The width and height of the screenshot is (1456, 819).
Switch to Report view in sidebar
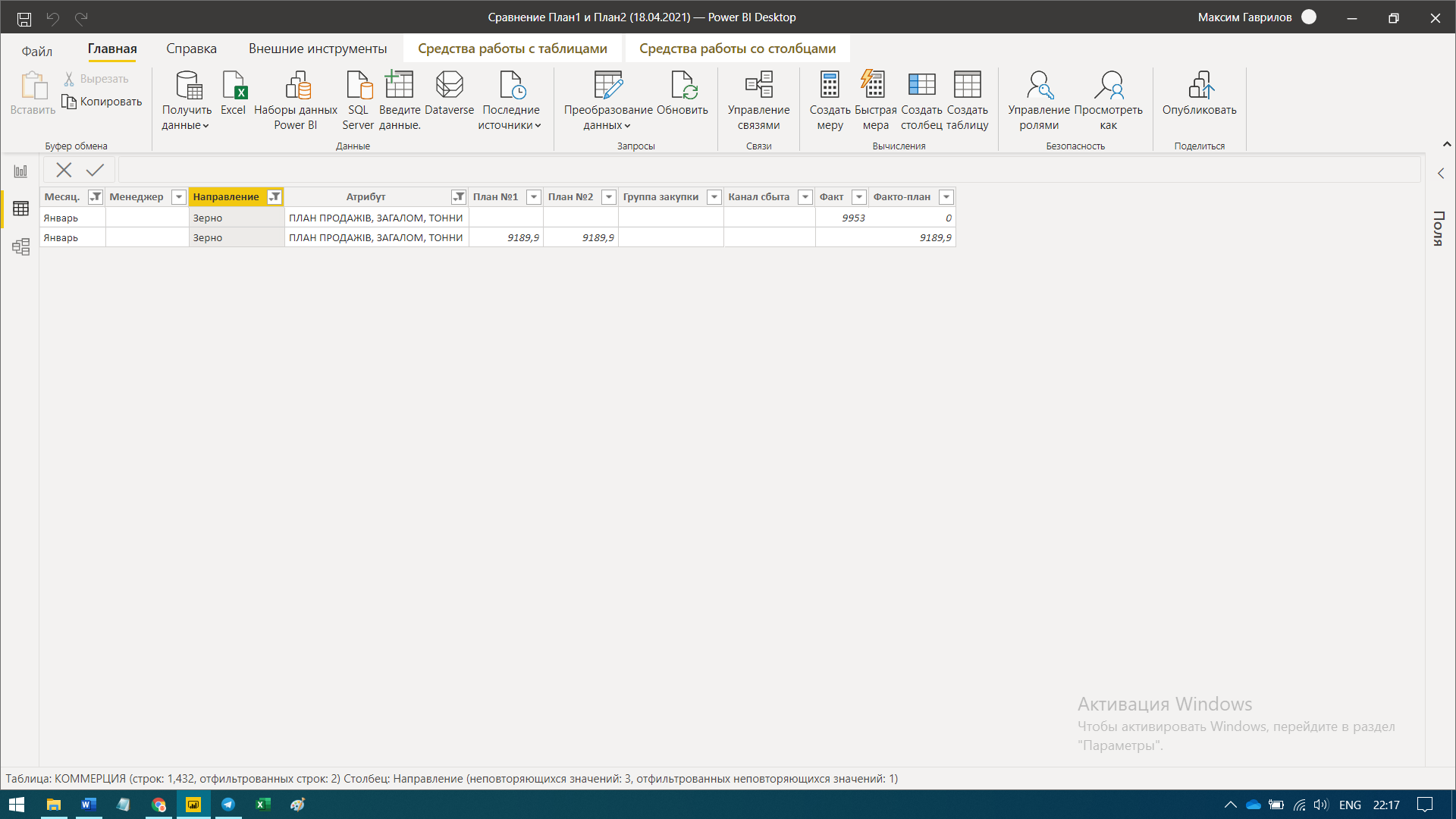(x=20, y=171)
